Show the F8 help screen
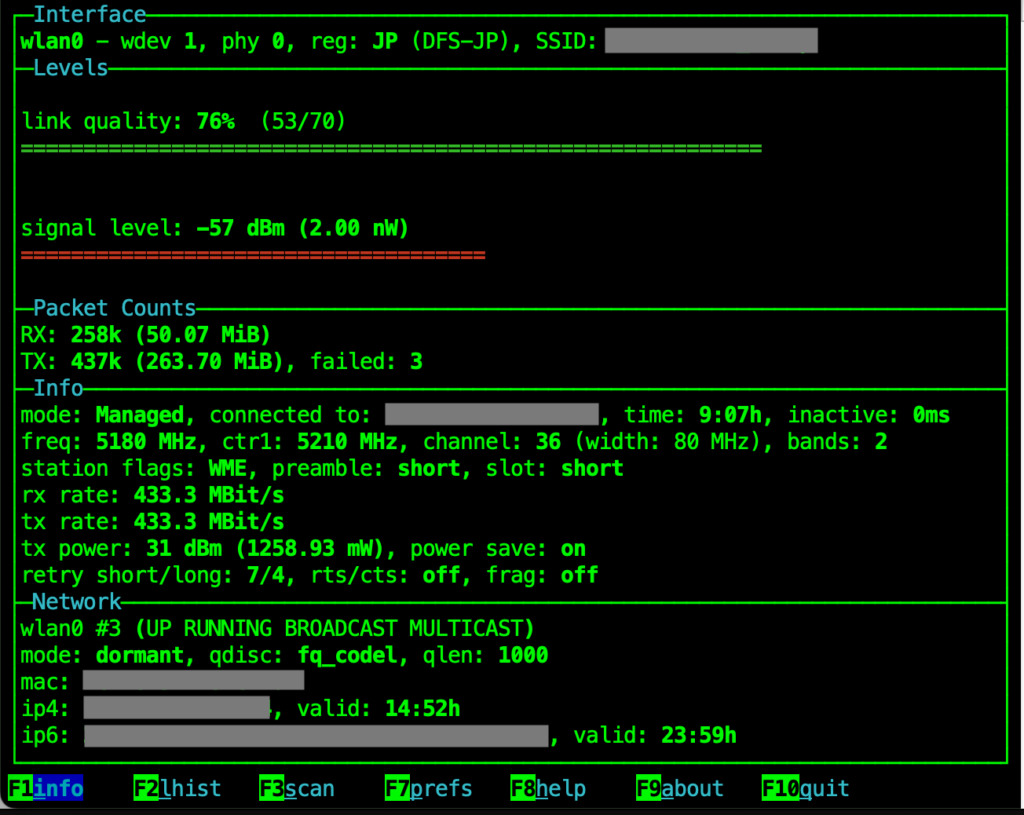This screenshot has height=815, width=1024. point(548,788)
